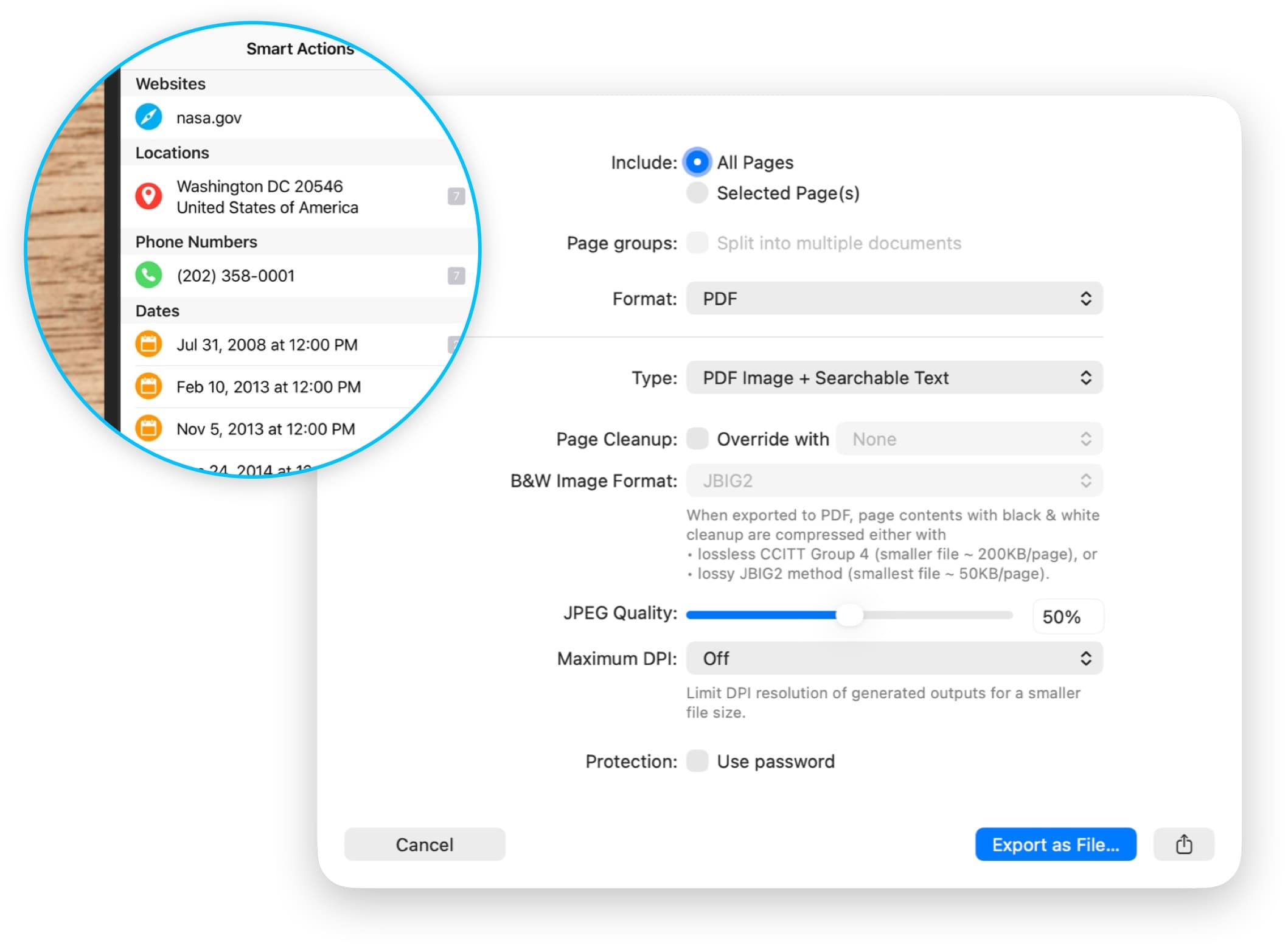Open the Type dropdown menu
This screenshot has height=947, width=1288.
pyautogui.click(x=894, y=378)
